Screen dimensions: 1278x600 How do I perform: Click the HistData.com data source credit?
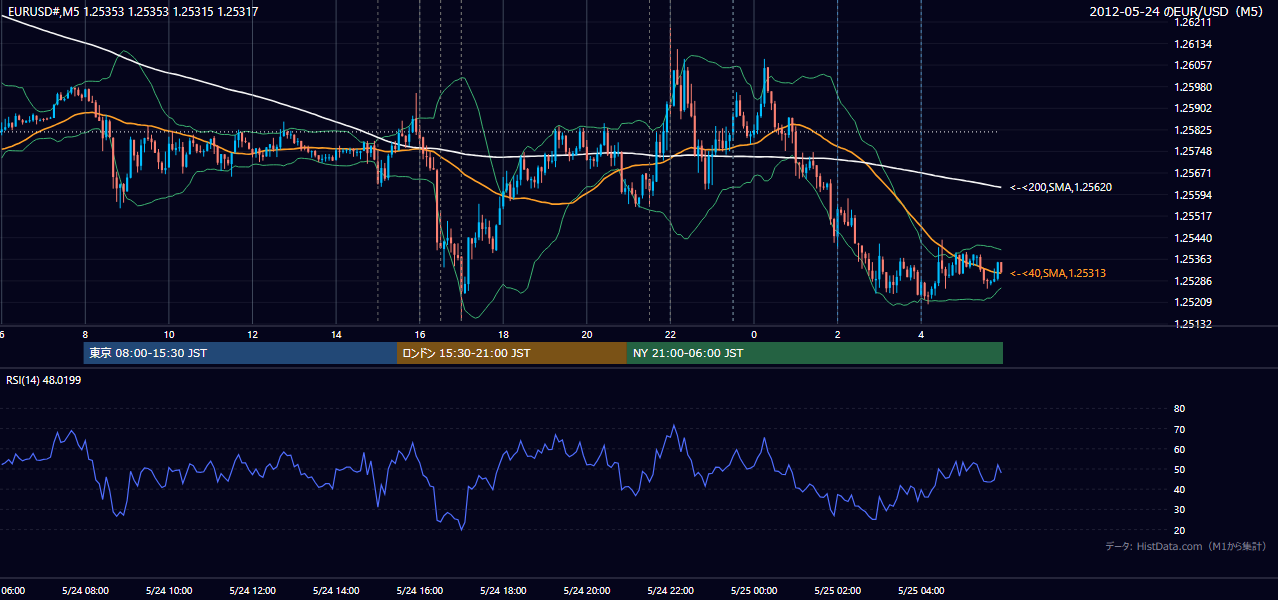[x=1185, y=546]
